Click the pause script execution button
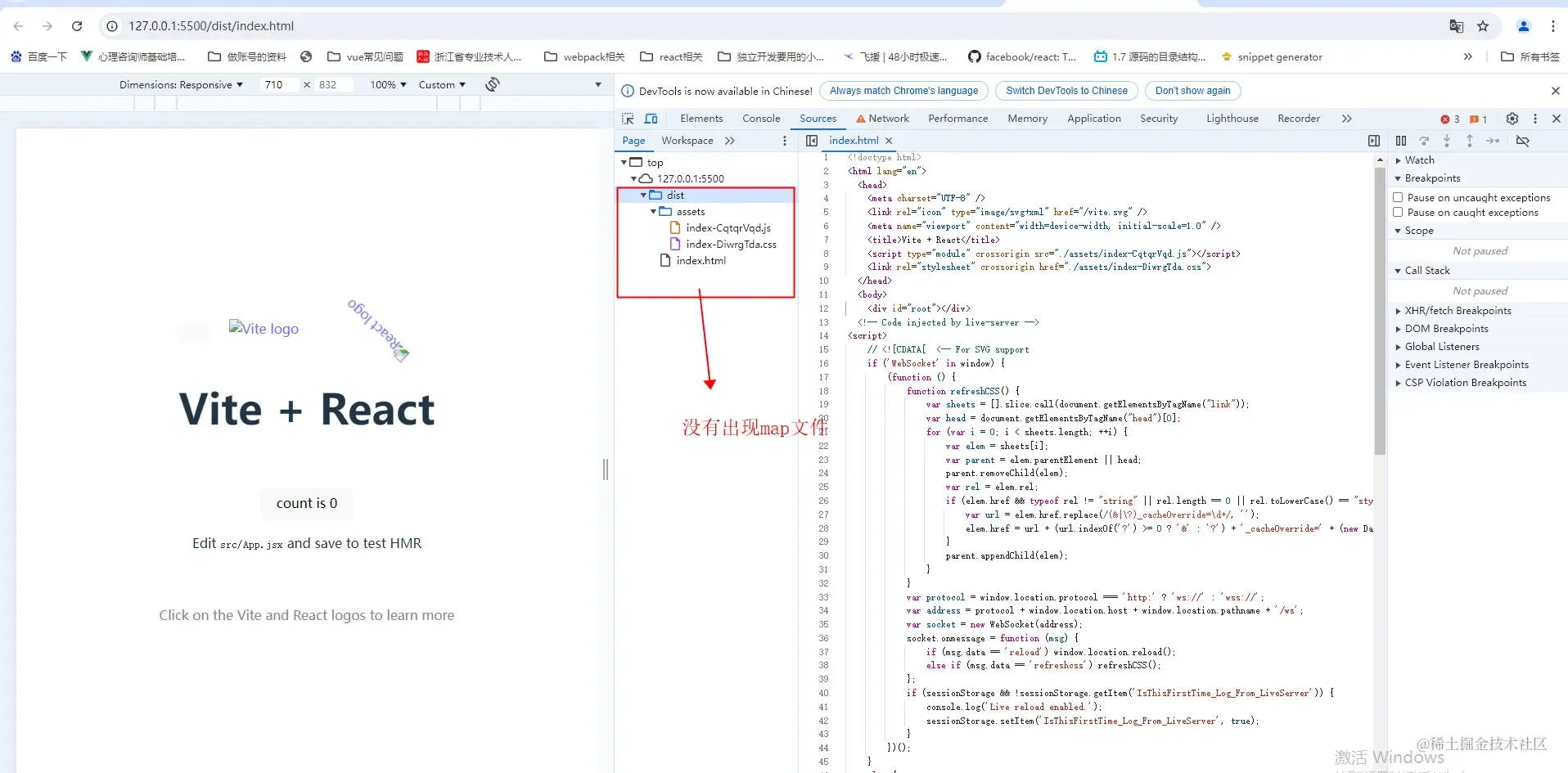1568x773 pixels. coord(1401,141)
